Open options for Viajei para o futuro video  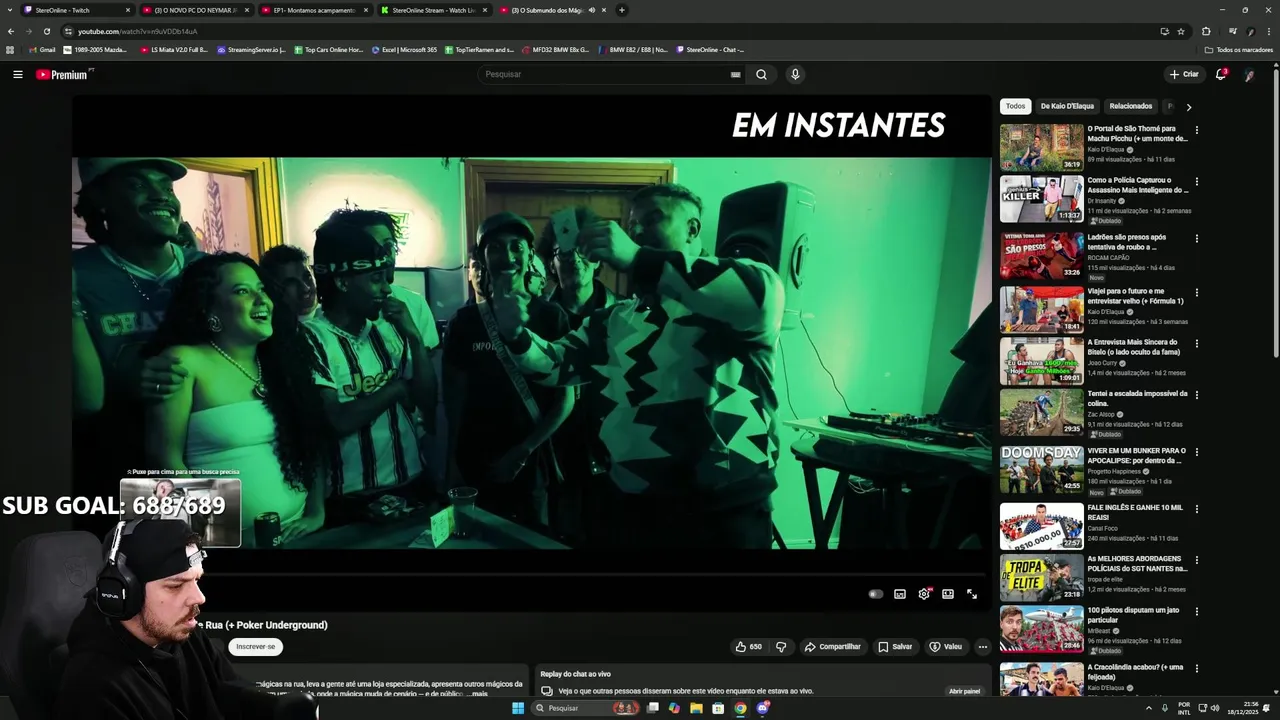coord(1196,293)
